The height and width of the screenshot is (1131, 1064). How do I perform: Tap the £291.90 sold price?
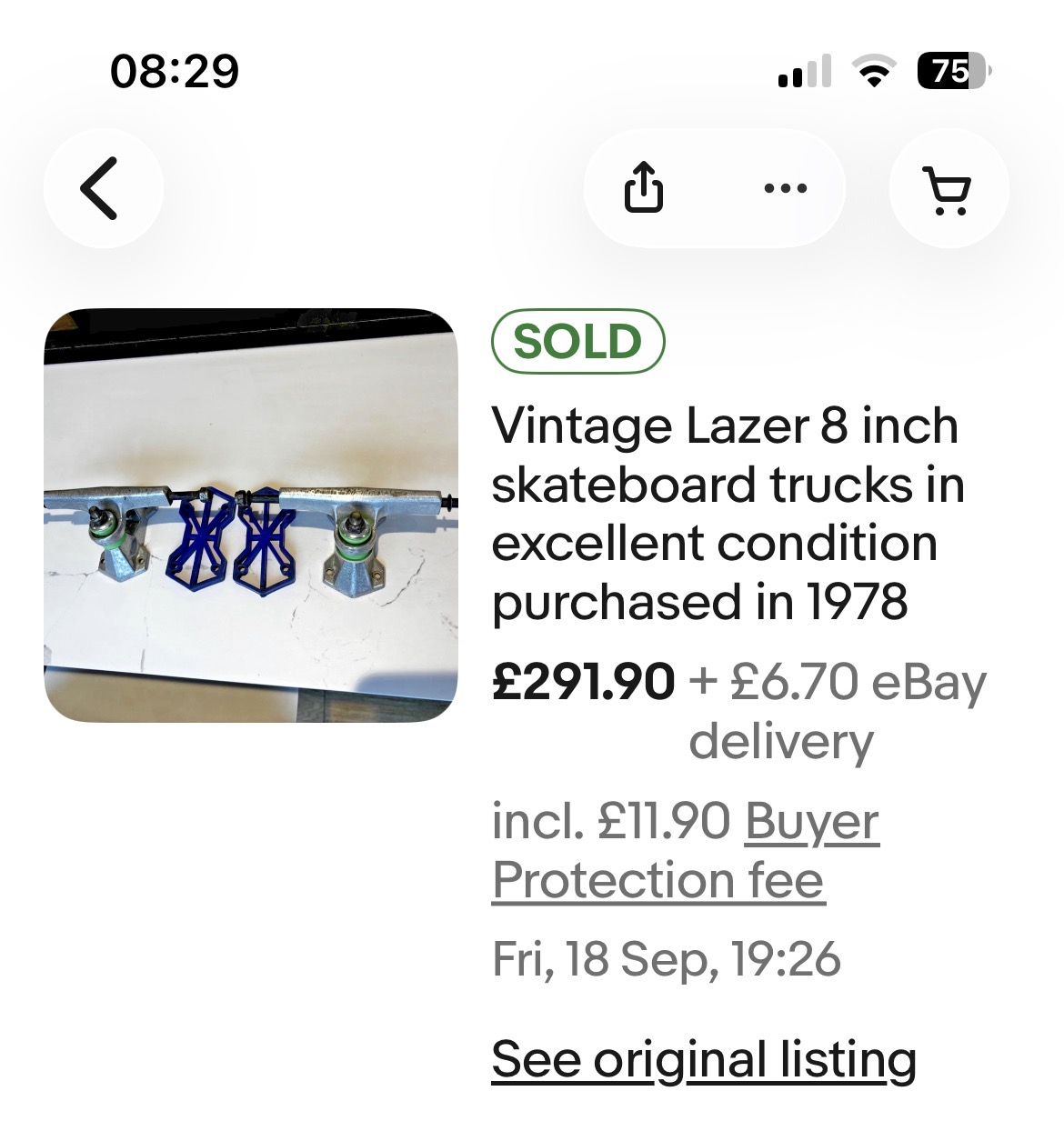coord(583,681)
